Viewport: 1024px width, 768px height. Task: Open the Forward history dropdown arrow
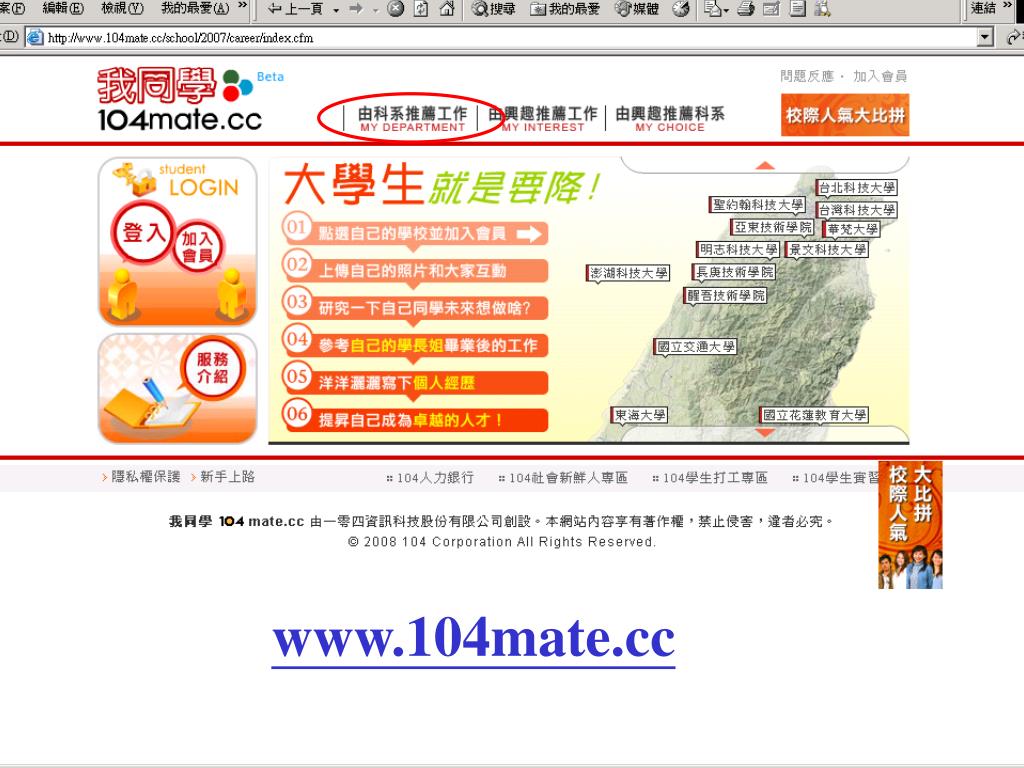pos(376,9)
